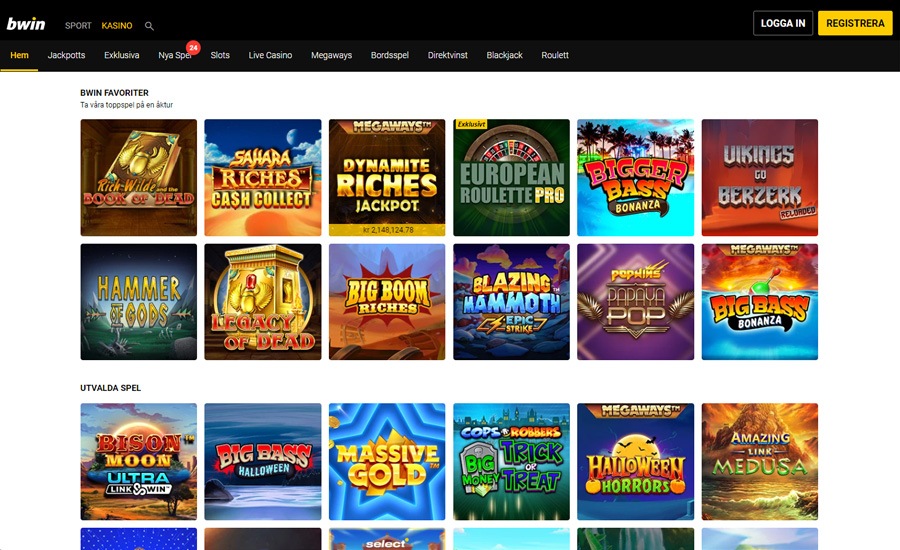Click jackpot amount kr 2,148,124.78

pos(387,230)
